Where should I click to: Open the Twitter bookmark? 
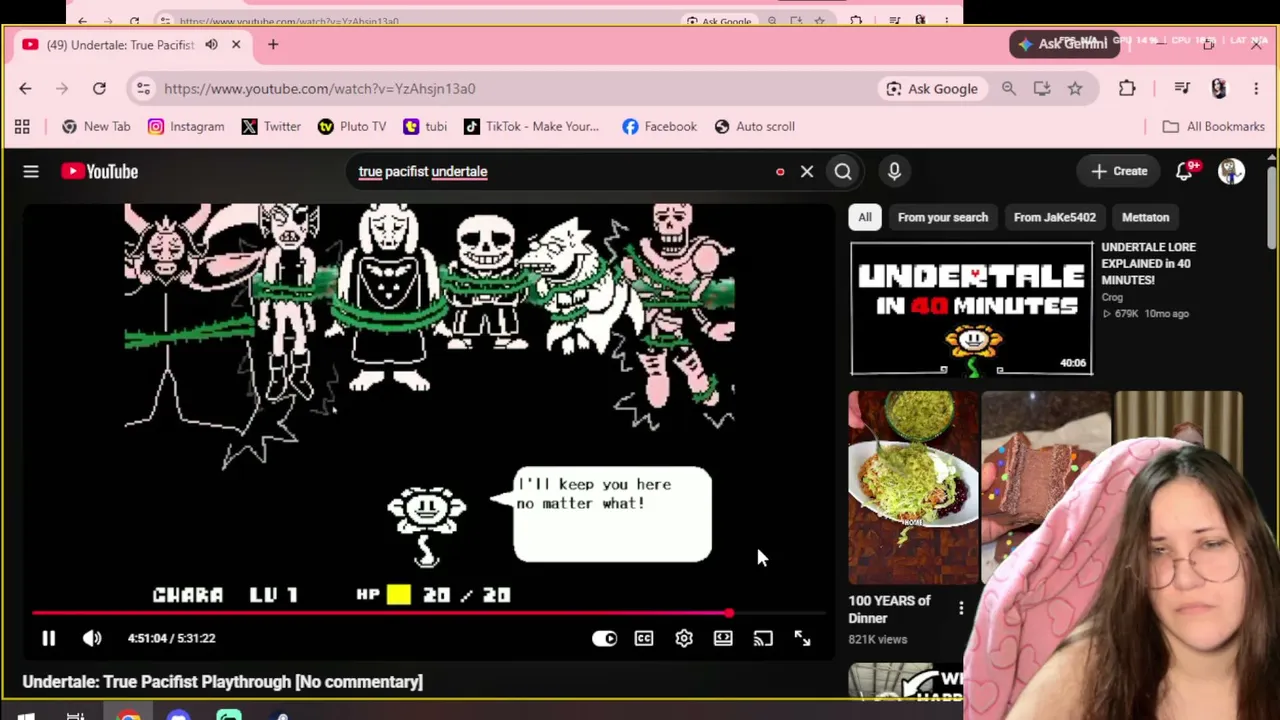[271, 127]
